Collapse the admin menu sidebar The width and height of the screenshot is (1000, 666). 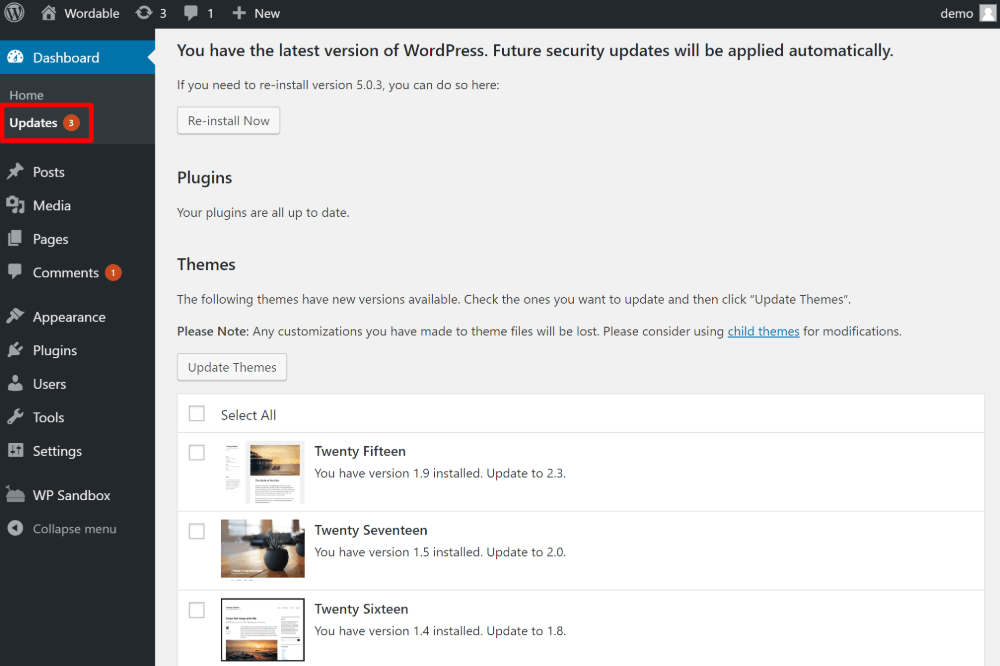62,528
